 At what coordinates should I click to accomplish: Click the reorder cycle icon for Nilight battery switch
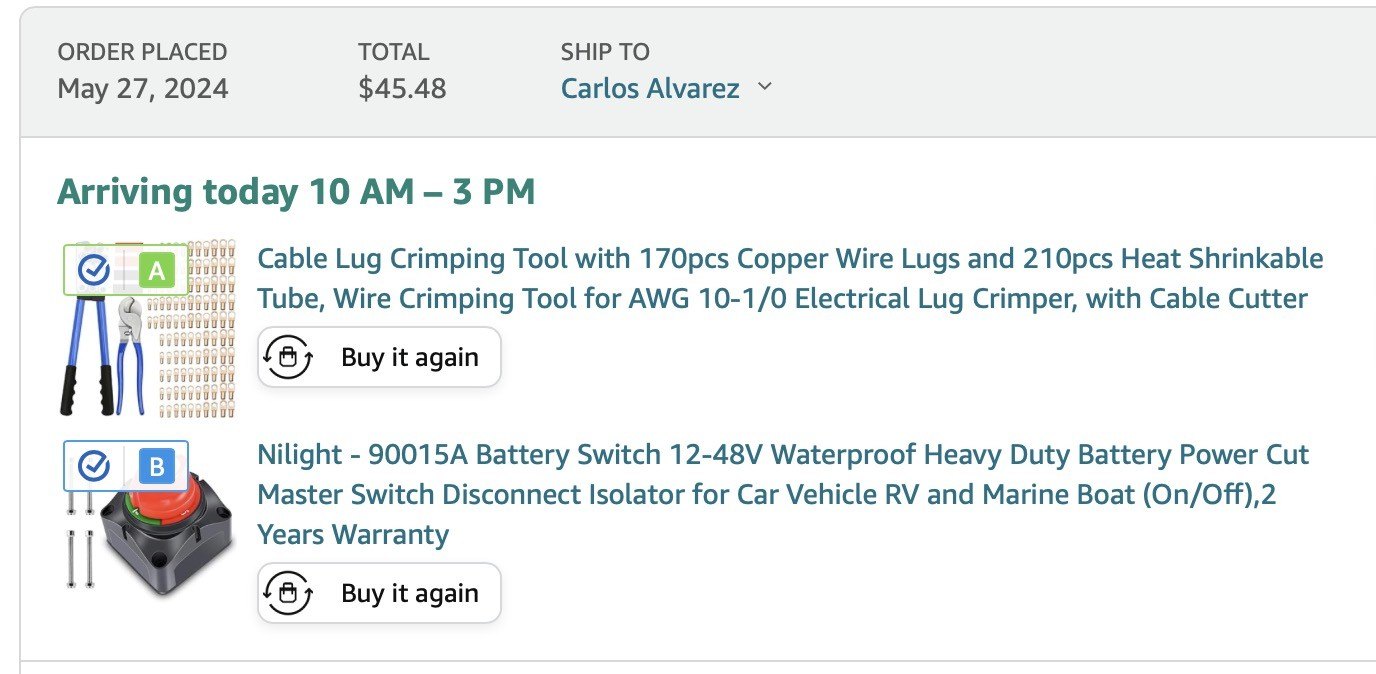[290, 593]
